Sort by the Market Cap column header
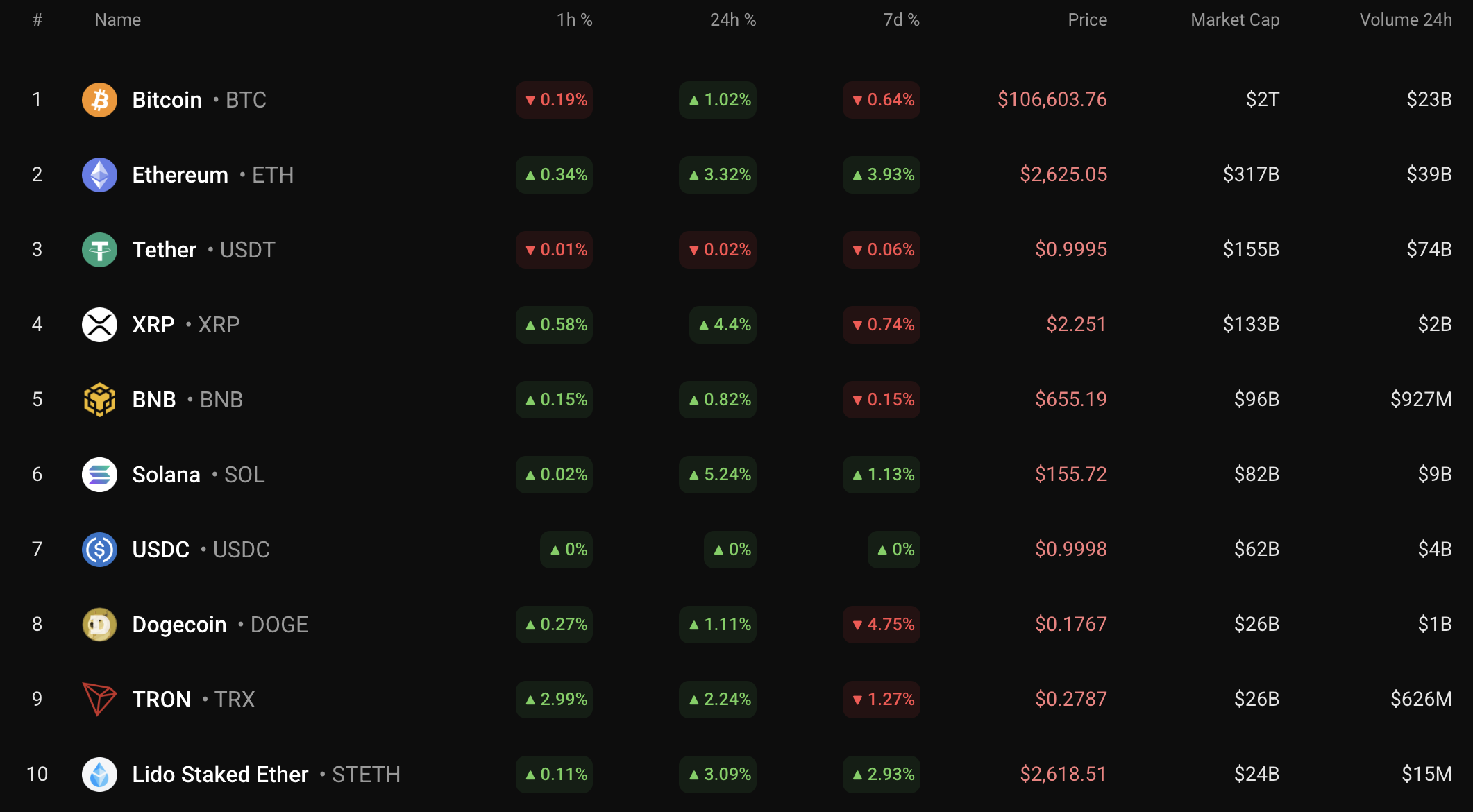This screenshot has width=1473, height=812. (x=1234, y=20)
